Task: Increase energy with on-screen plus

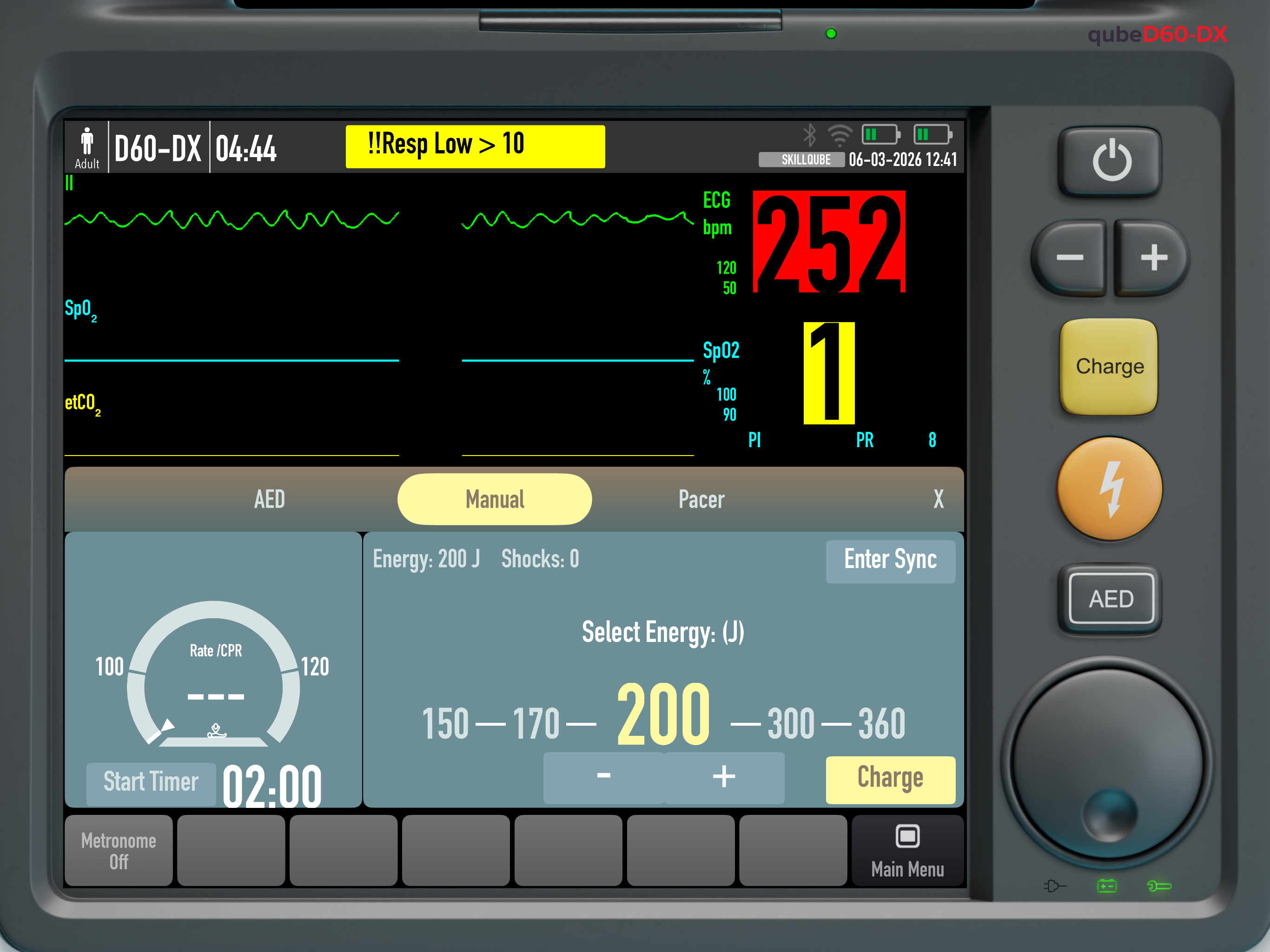Action: pyautogui.click(x=724, y=777)
